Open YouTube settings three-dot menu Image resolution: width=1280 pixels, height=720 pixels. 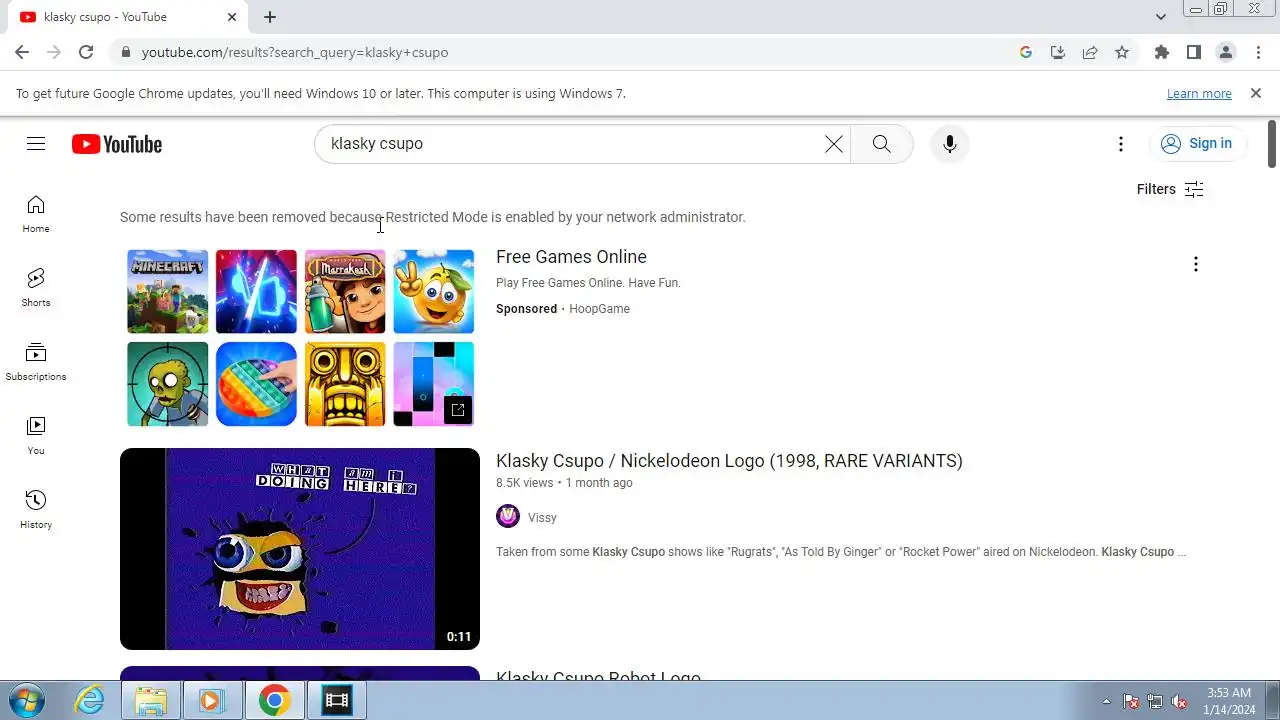[x=1121, y=144]
